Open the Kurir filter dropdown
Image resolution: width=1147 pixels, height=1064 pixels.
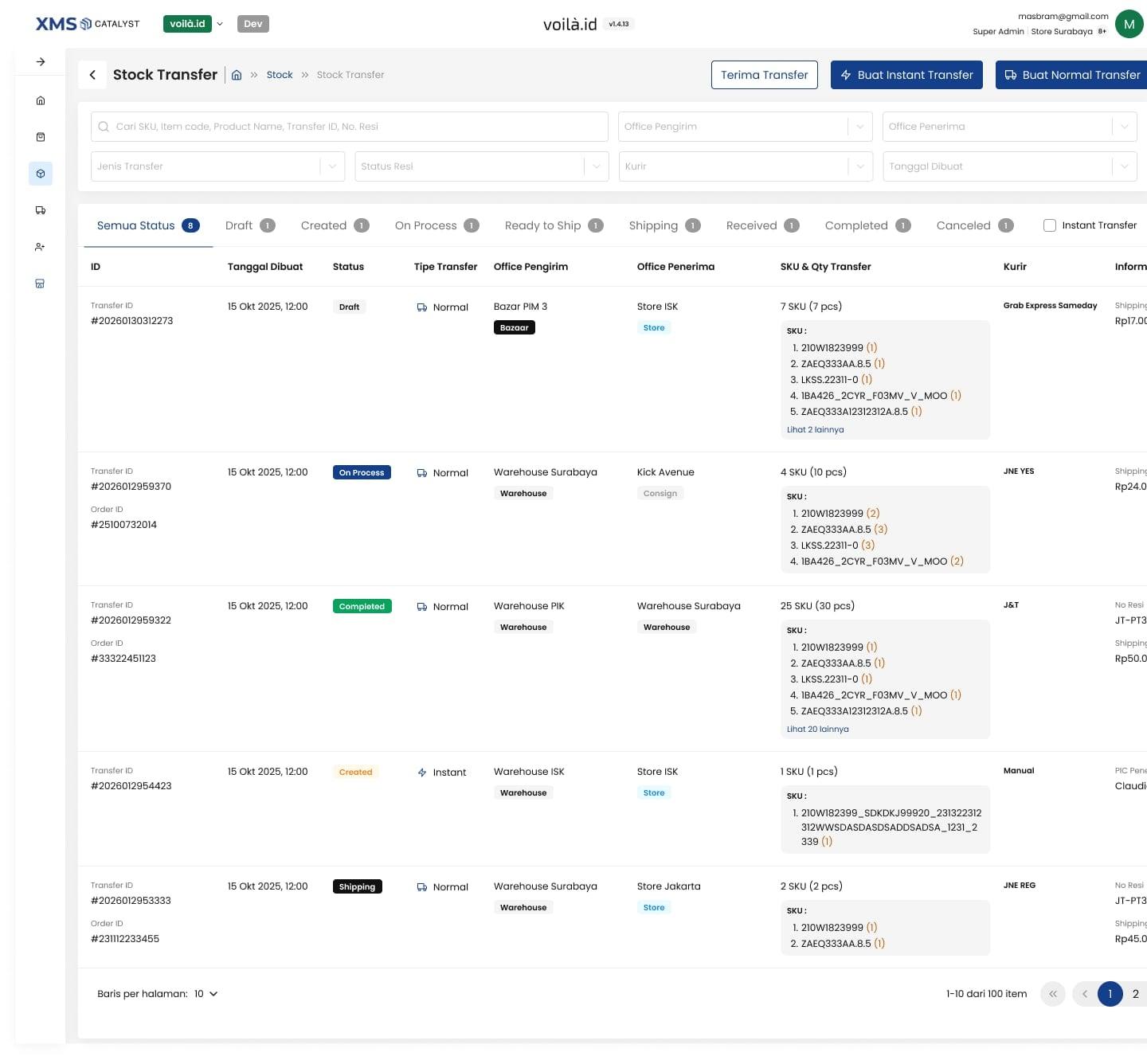[746, 166]
